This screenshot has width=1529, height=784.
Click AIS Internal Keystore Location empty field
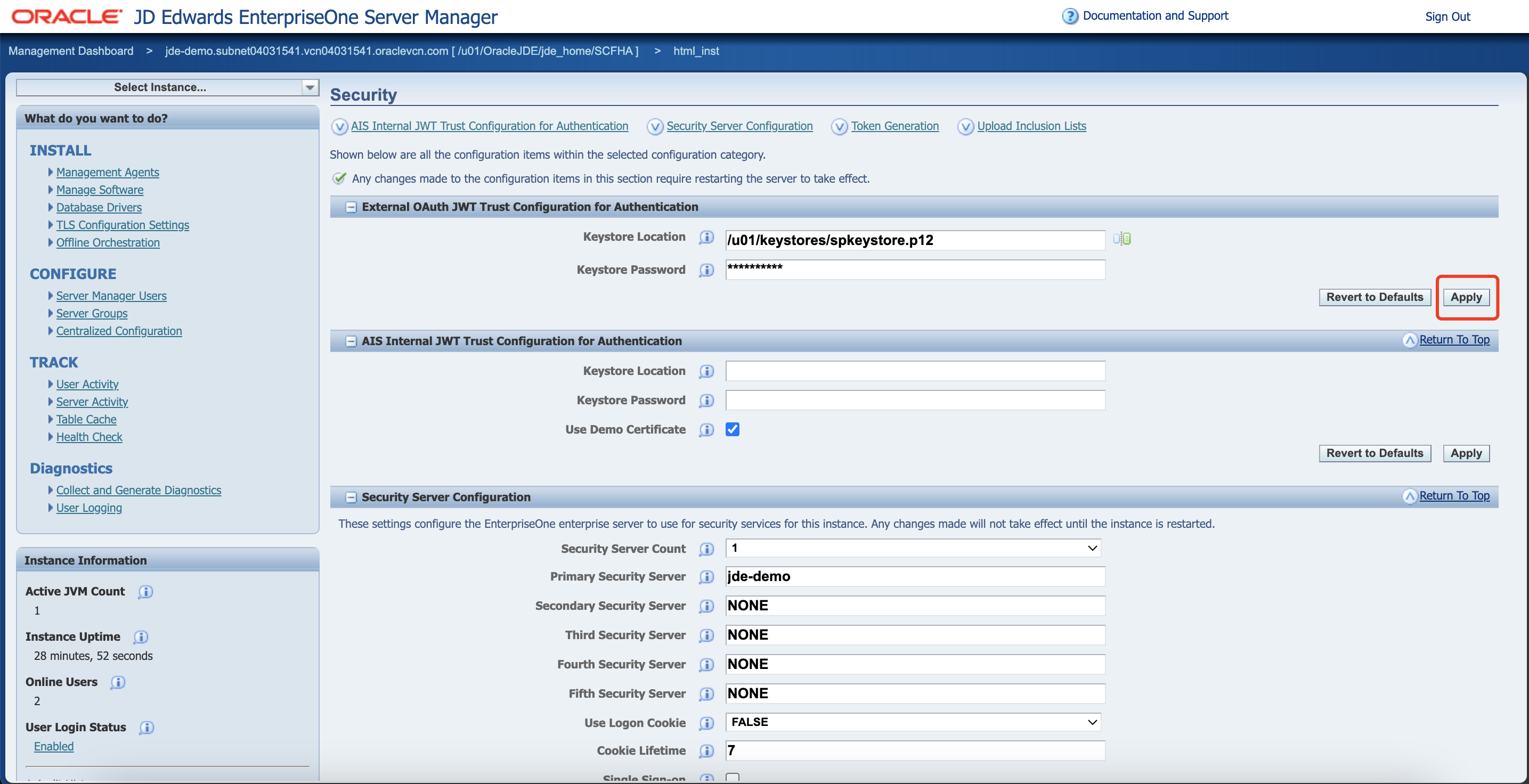click(x=915, y=371)
